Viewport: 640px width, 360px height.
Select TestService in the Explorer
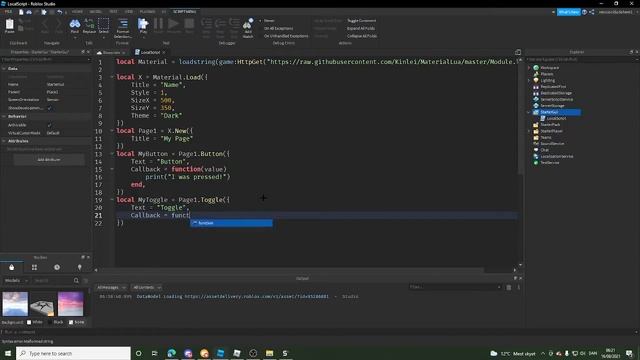point(549,162)
